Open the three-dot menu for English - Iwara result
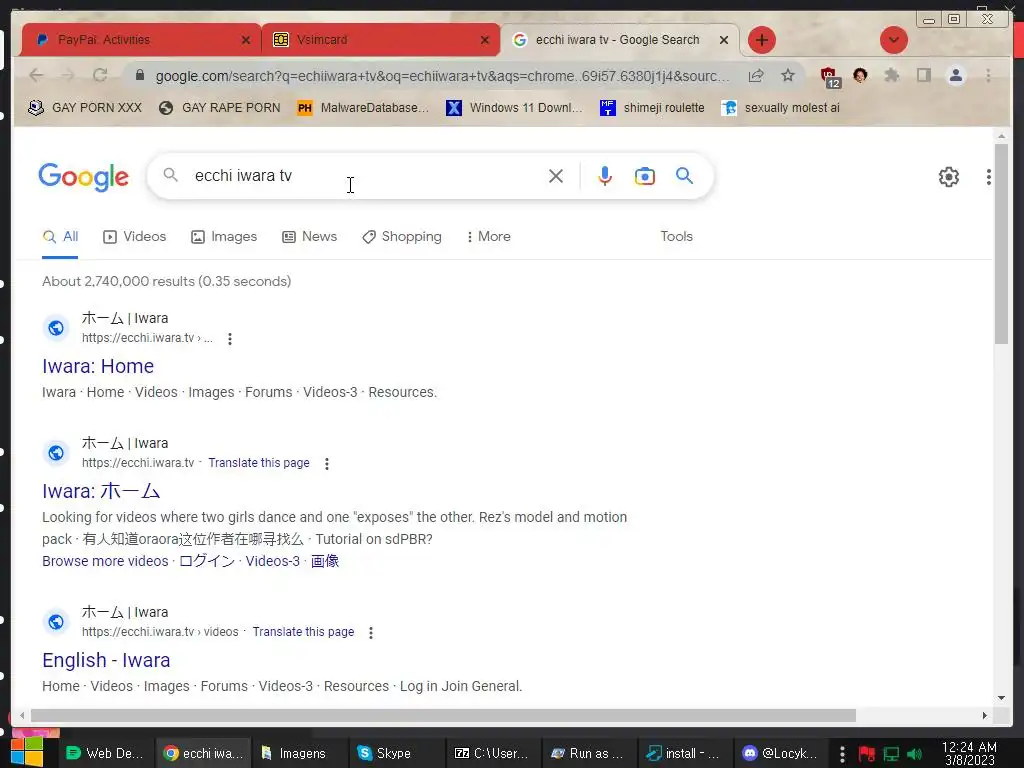The height and width of the screenshot is (768, 1024). (x=371, y=633)
